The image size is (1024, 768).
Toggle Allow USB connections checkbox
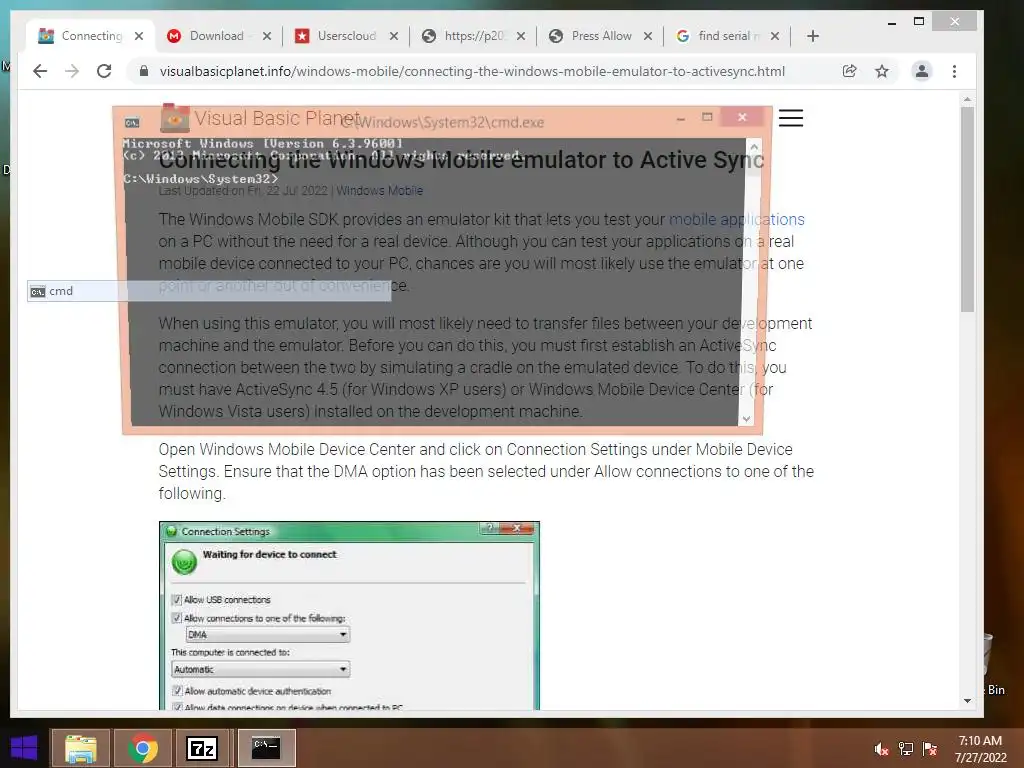177,600
